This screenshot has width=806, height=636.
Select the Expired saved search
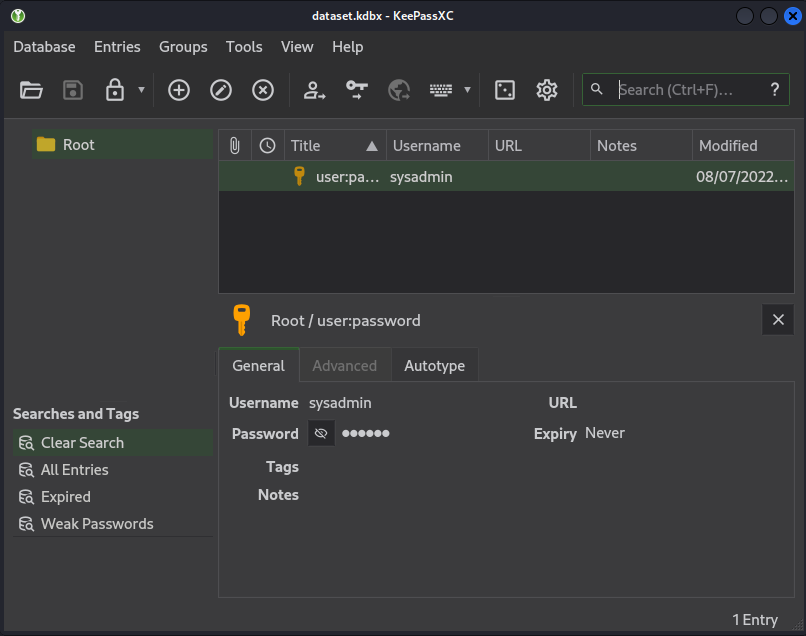(x=113, y=497)
